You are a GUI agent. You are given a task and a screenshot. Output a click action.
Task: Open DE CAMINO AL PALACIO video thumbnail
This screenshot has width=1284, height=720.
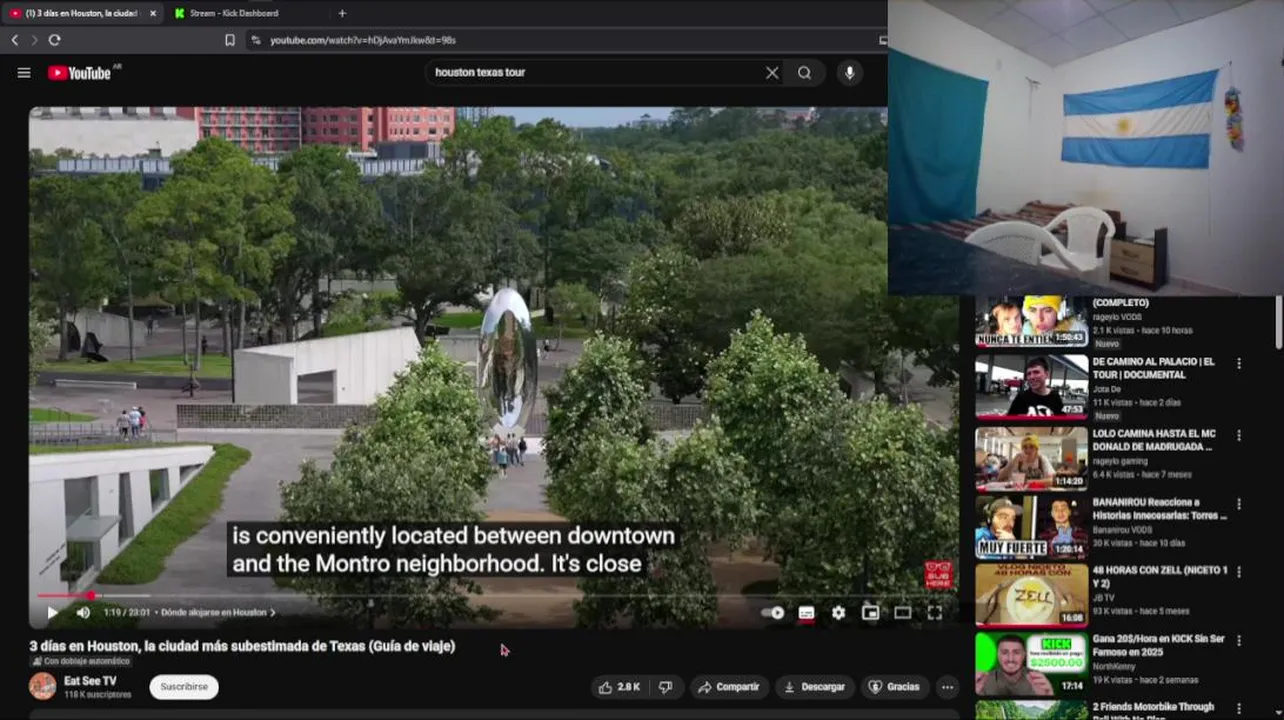1031,386
